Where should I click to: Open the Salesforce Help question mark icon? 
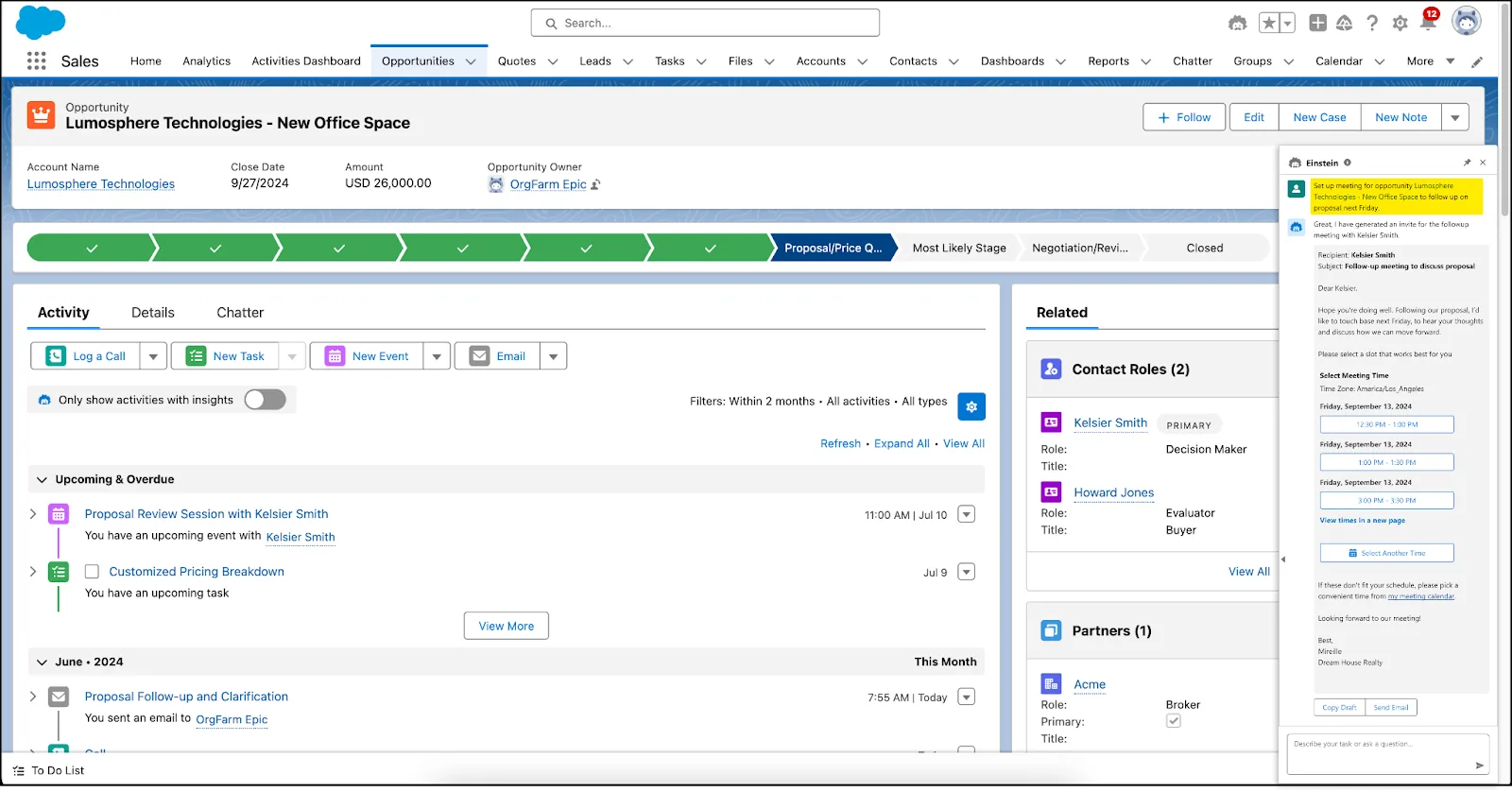tap(1372, 23)
